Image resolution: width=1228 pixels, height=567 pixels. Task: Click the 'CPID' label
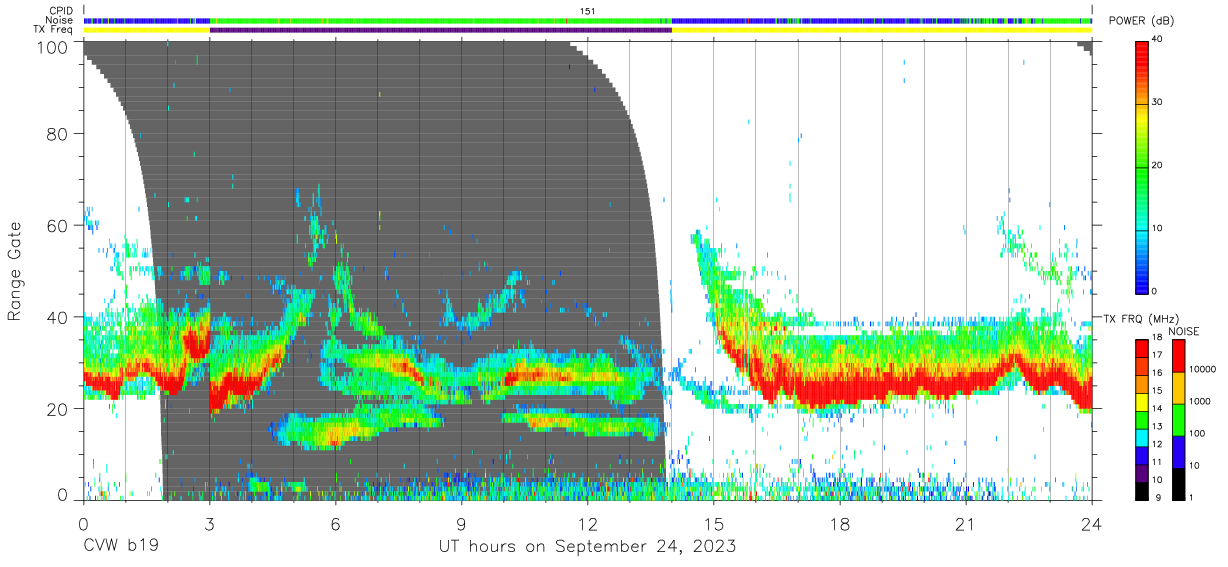point(62,11)
